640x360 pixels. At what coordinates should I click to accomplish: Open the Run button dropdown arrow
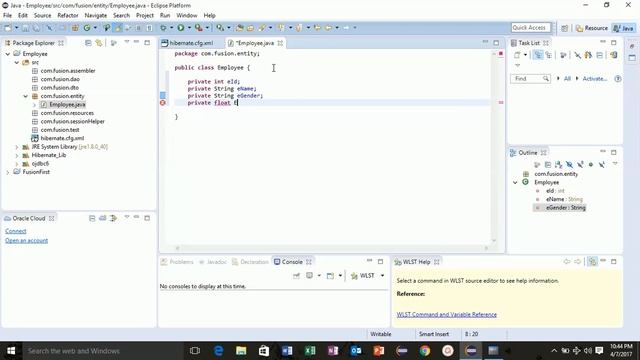tap(189, 28)
